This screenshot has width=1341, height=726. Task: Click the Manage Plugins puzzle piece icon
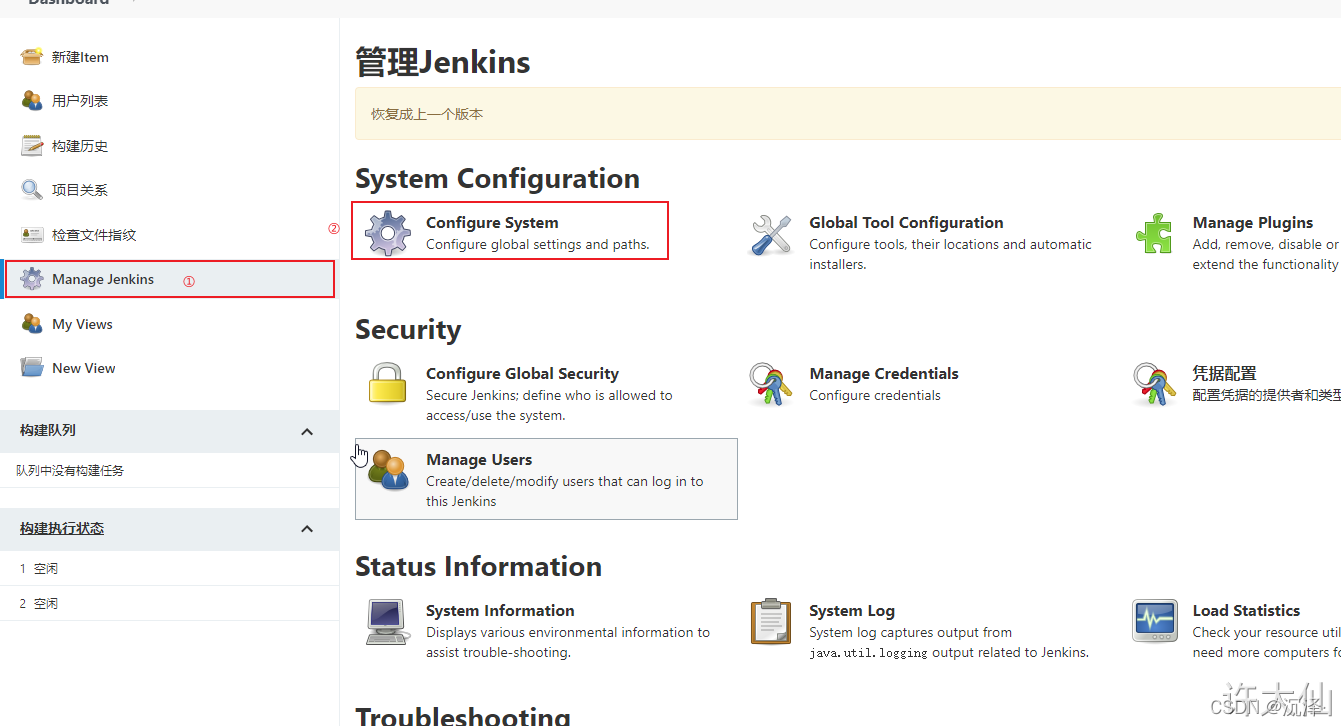(x=1154, y=234)
